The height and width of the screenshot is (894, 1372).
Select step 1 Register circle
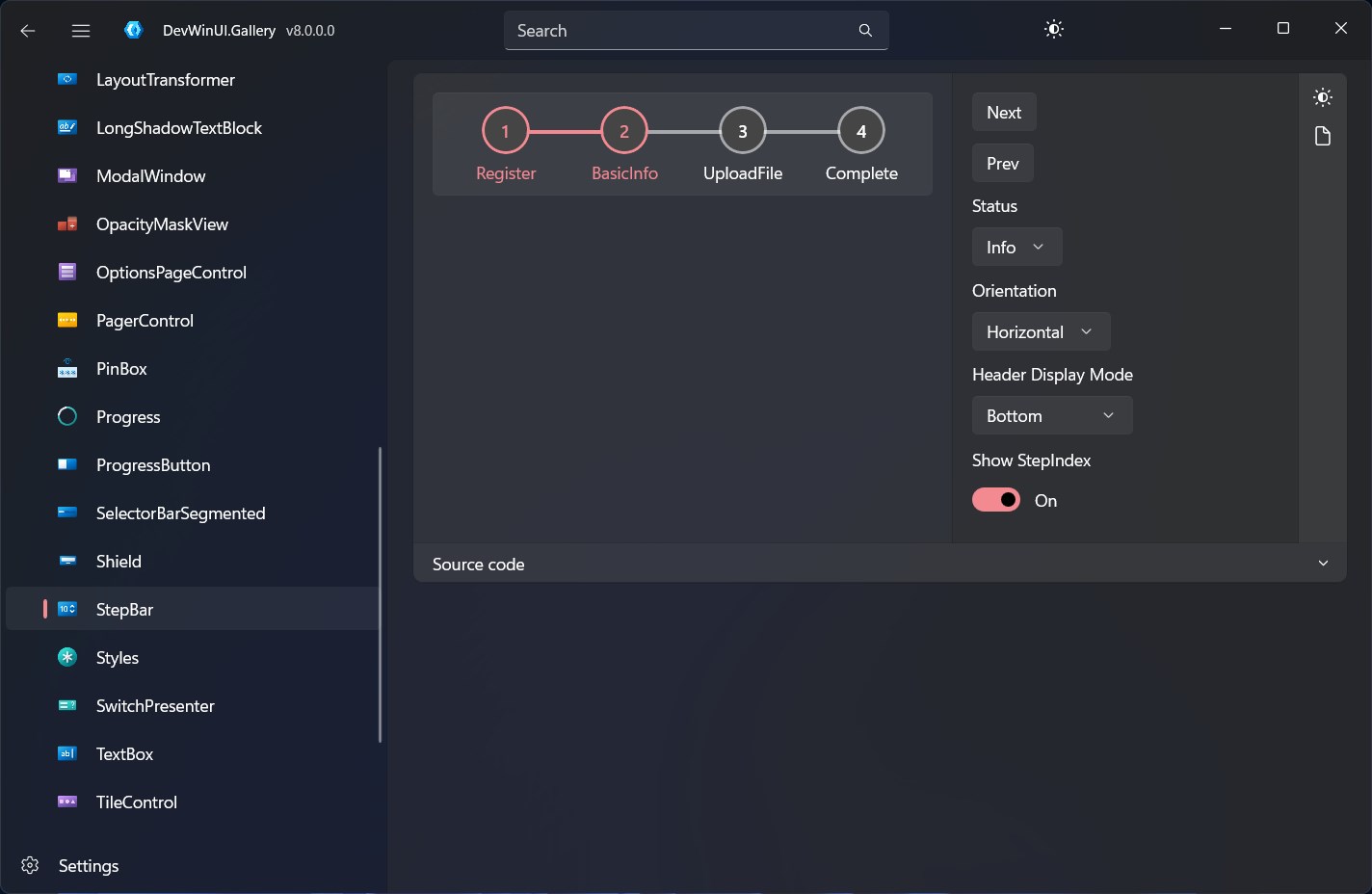(506, 130)
